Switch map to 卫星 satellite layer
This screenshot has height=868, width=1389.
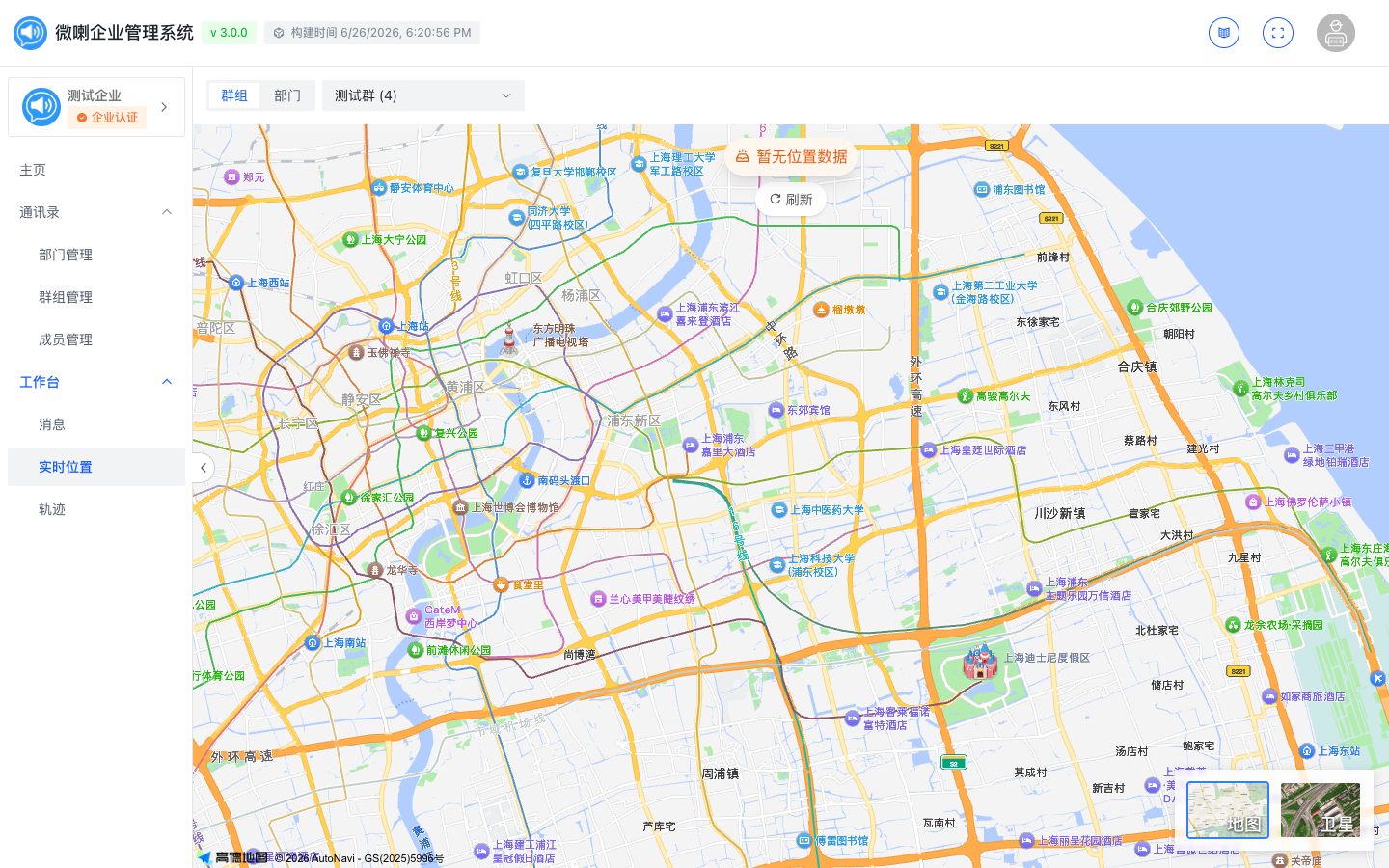tap(1321, 810)
